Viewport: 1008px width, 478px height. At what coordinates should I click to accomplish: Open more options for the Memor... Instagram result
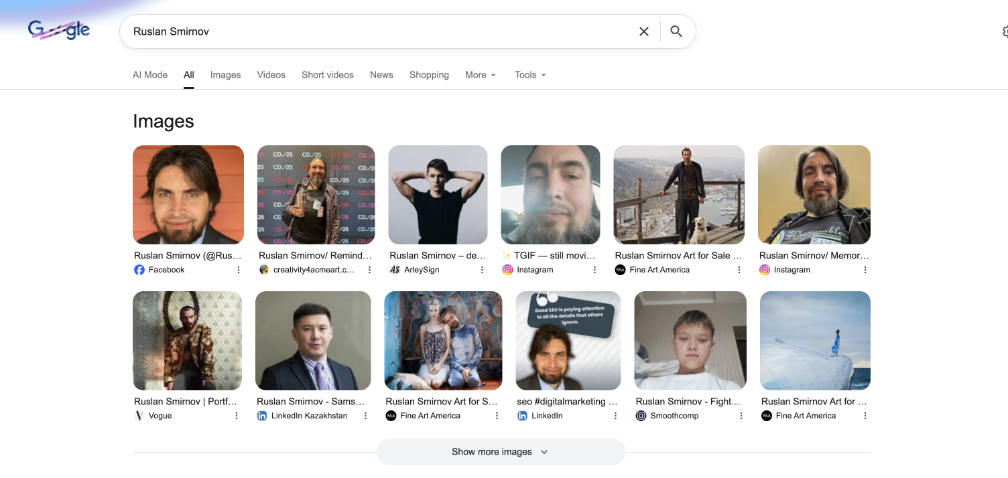[x=865, y=270]
